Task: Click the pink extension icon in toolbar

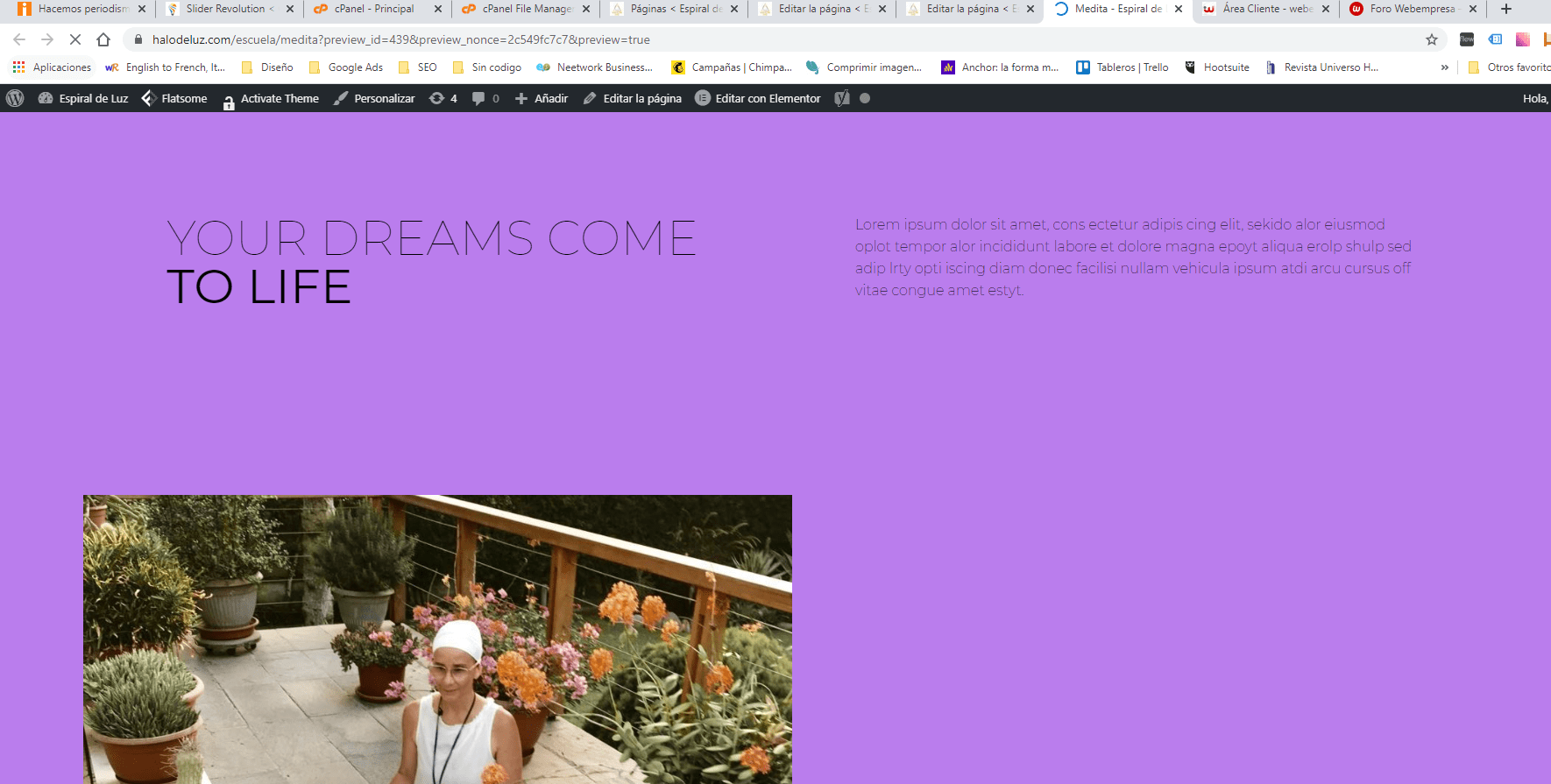Action: [x=1523, y=39]
